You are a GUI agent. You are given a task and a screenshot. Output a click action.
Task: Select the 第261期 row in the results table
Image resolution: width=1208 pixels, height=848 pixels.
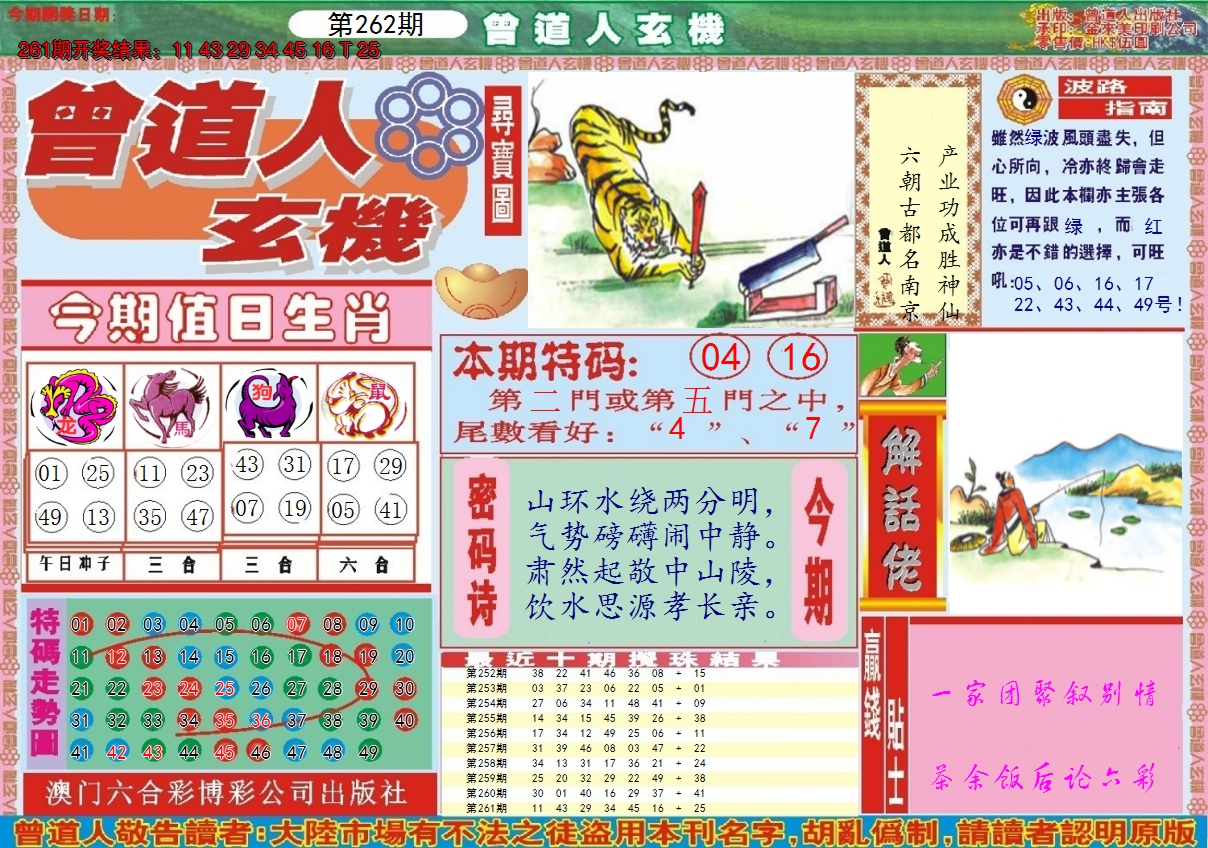coord(650,807)
